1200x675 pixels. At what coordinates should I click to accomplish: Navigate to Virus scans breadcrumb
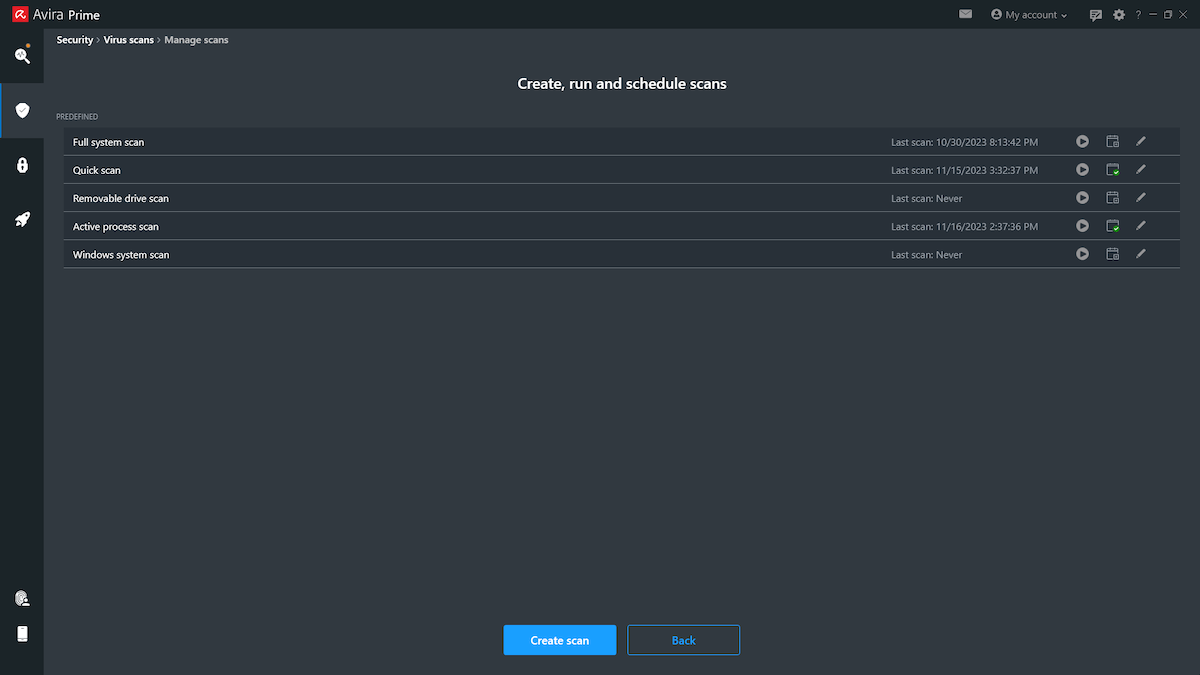[128, 39]
